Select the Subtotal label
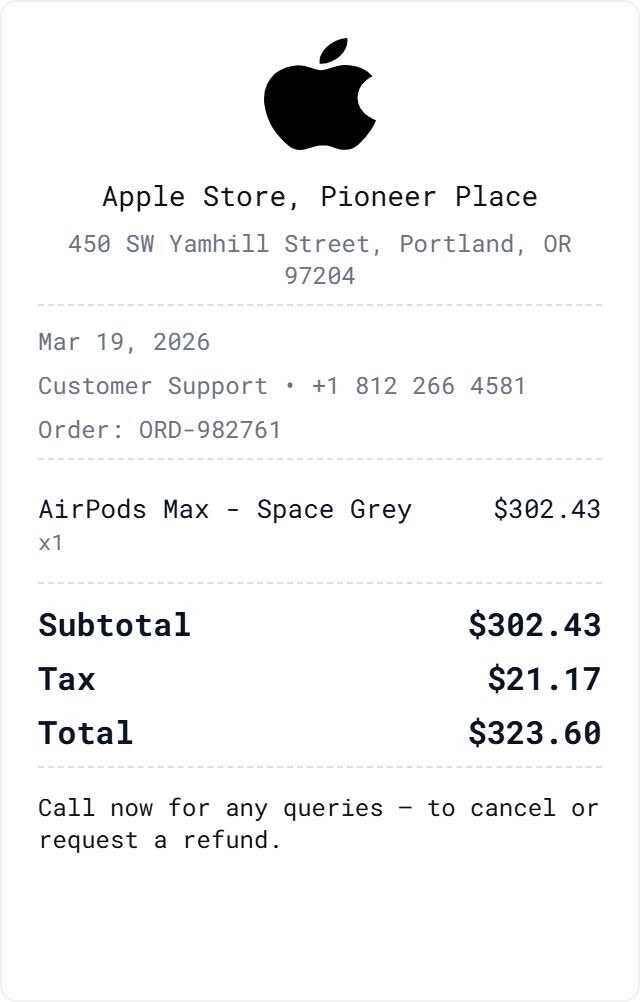This screenshot has height=1002, width=640. 114,625
